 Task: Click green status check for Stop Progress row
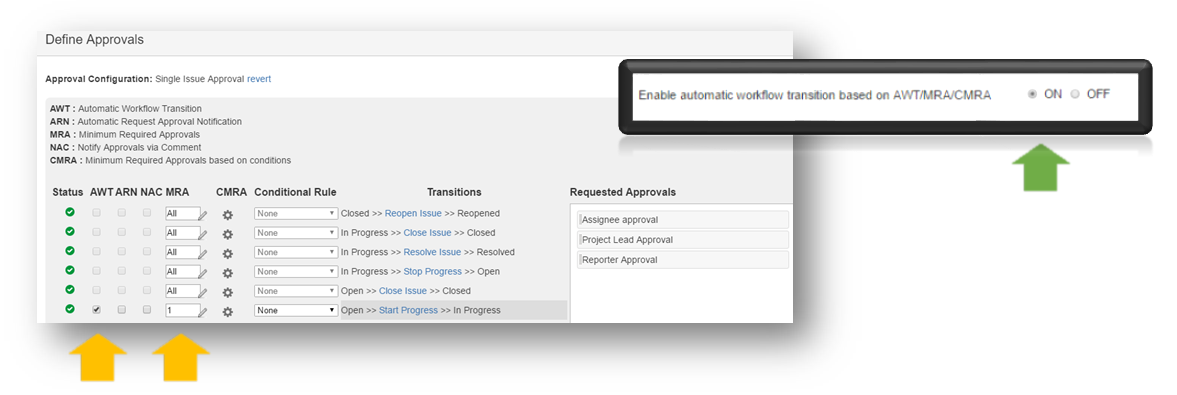[70, 270]
